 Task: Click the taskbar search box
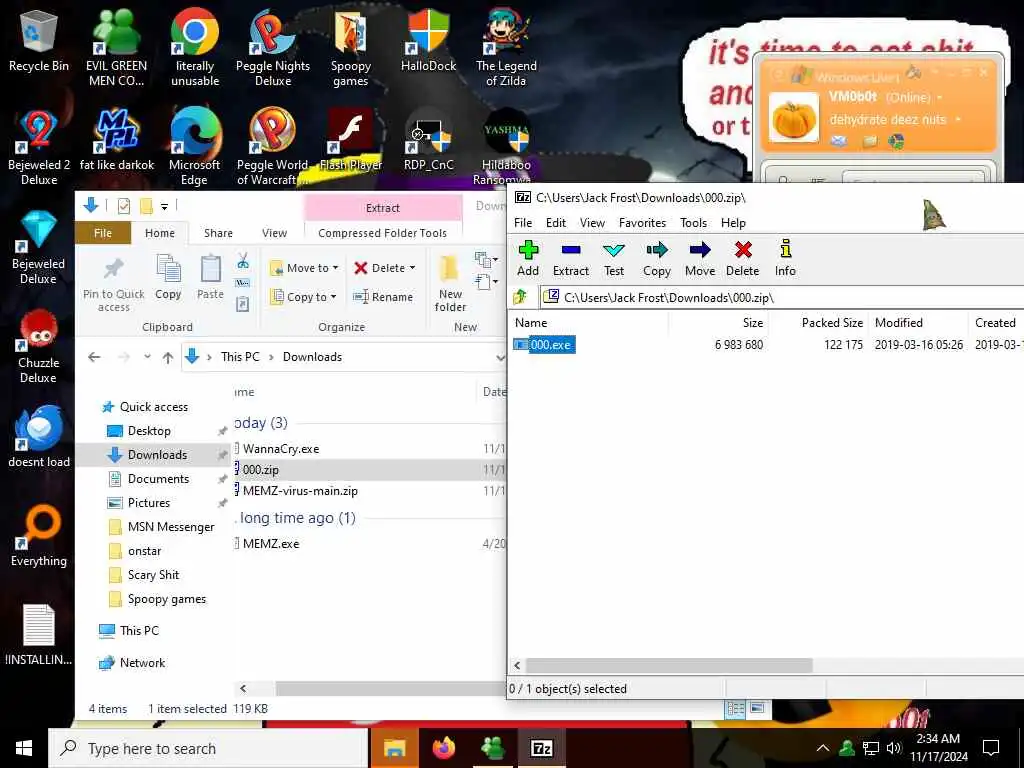point(208,748)
